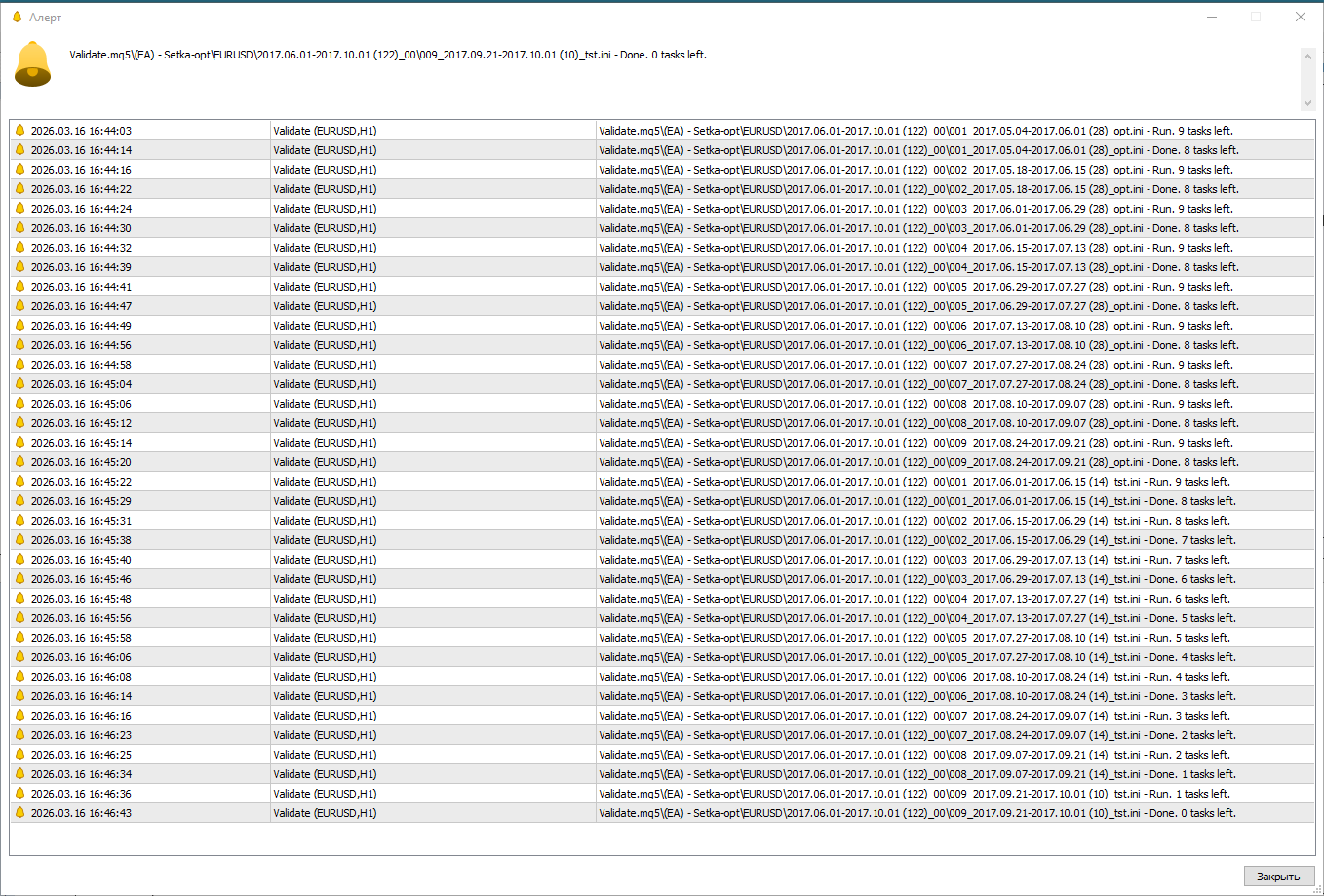1324x896 pixels.
Task: Click the bell icon in row 16:44:30
Action: pos(19,228)
